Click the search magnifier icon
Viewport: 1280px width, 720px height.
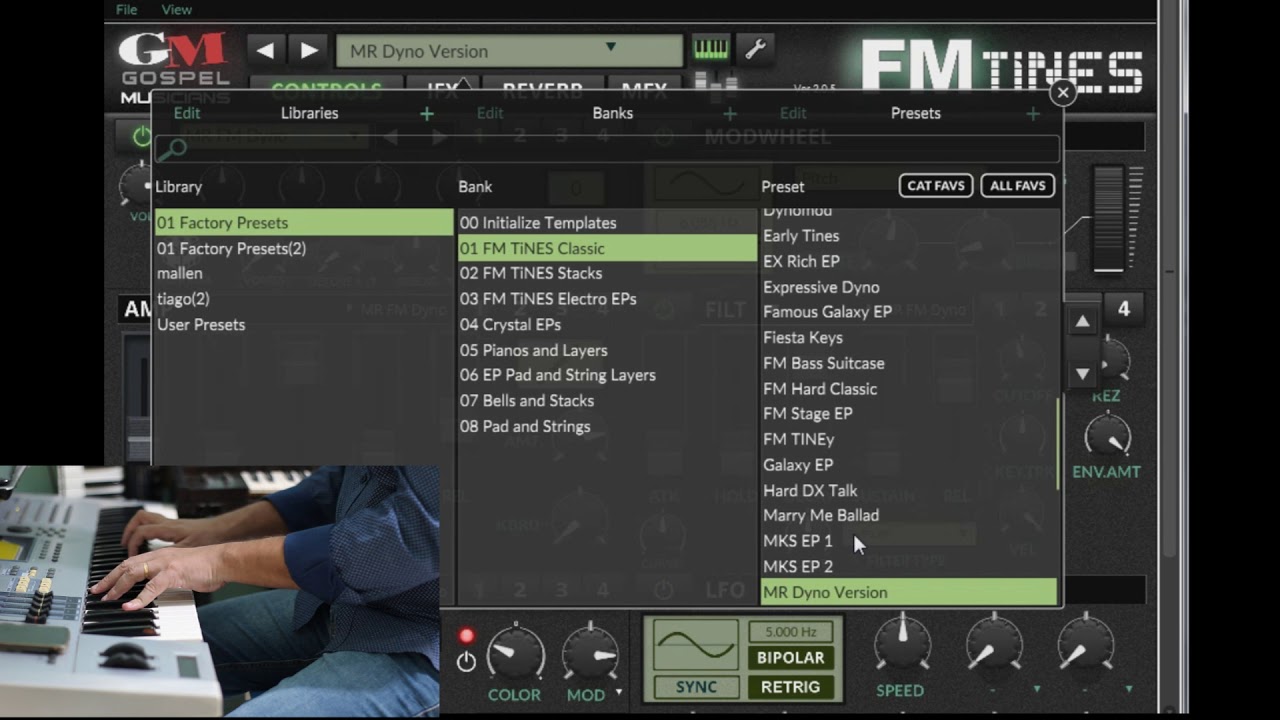pyautogui.click(x=172, y=149)
